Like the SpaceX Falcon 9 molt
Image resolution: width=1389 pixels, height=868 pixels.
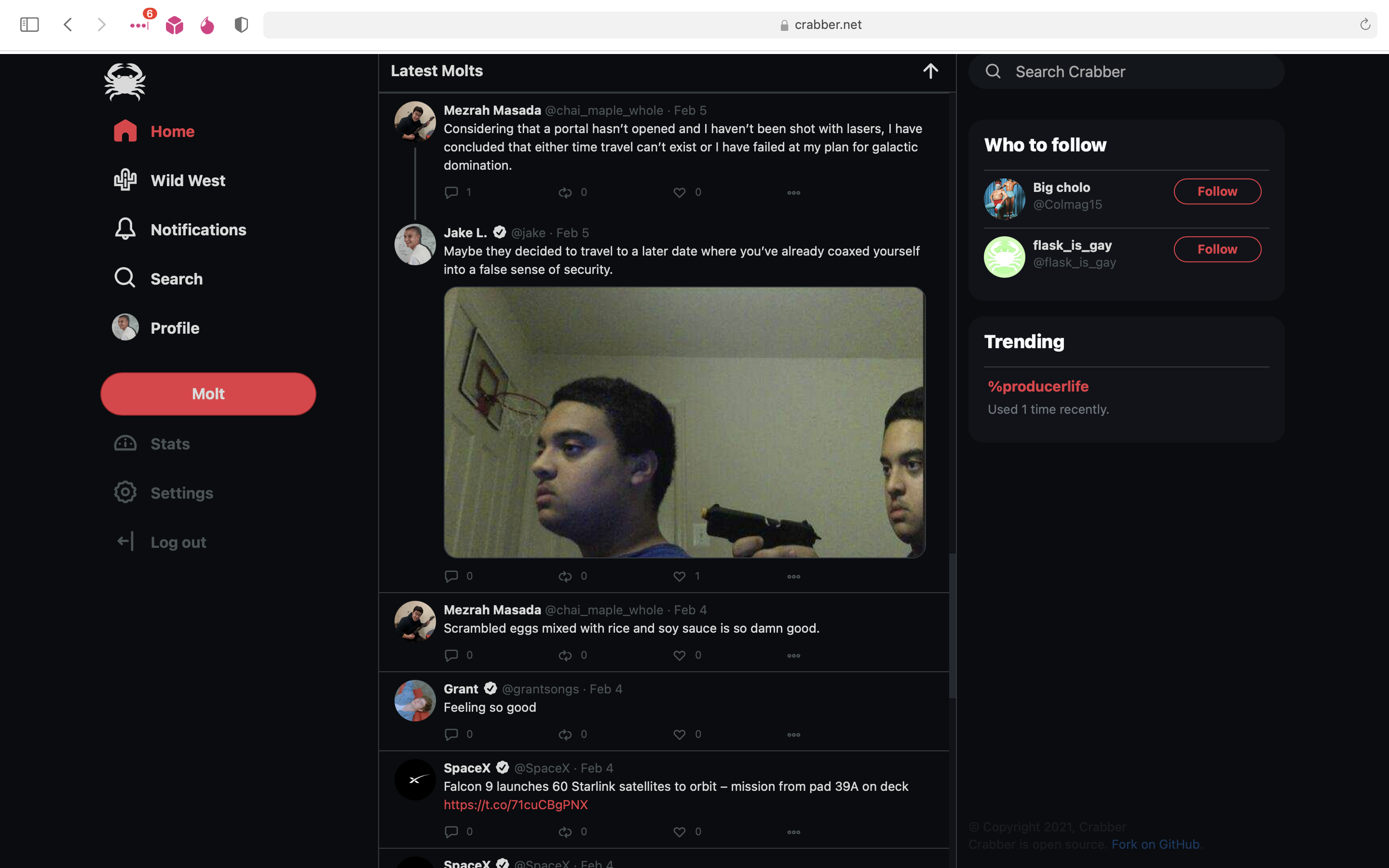679,831
